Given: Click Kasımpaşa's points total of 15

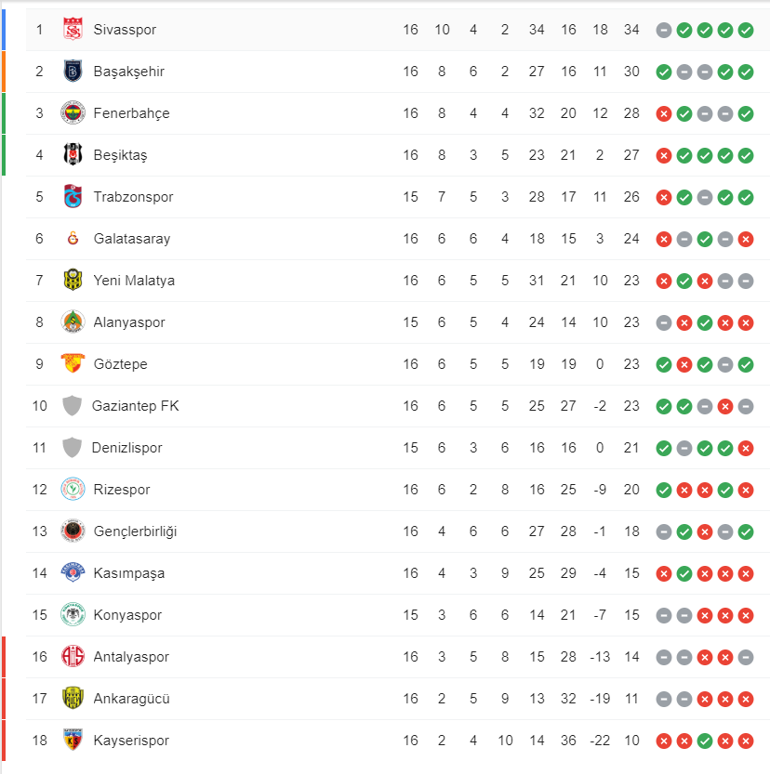Looking at the screenshot, I should [631, 573].
